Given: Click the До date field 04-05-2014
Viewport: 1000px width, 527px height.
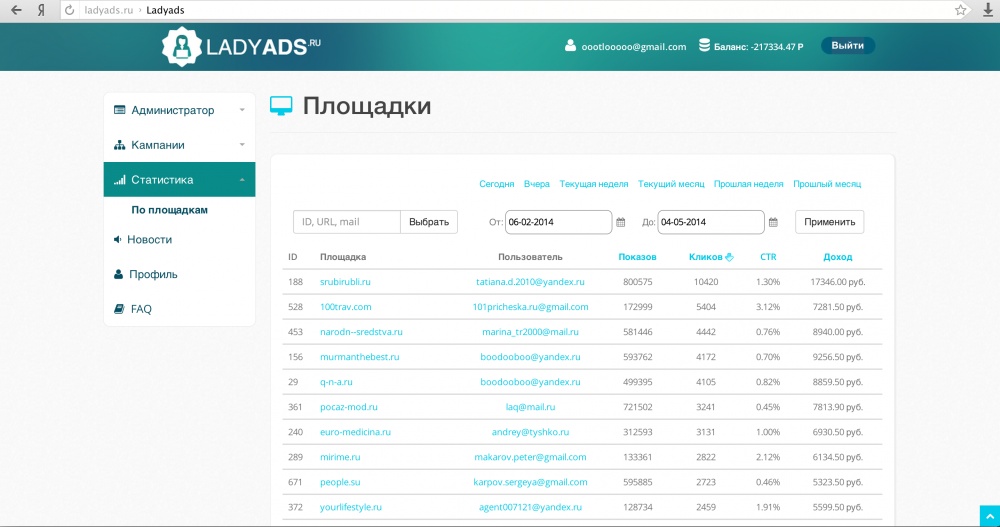Looking at the screenshot, I should click(710, 222).
